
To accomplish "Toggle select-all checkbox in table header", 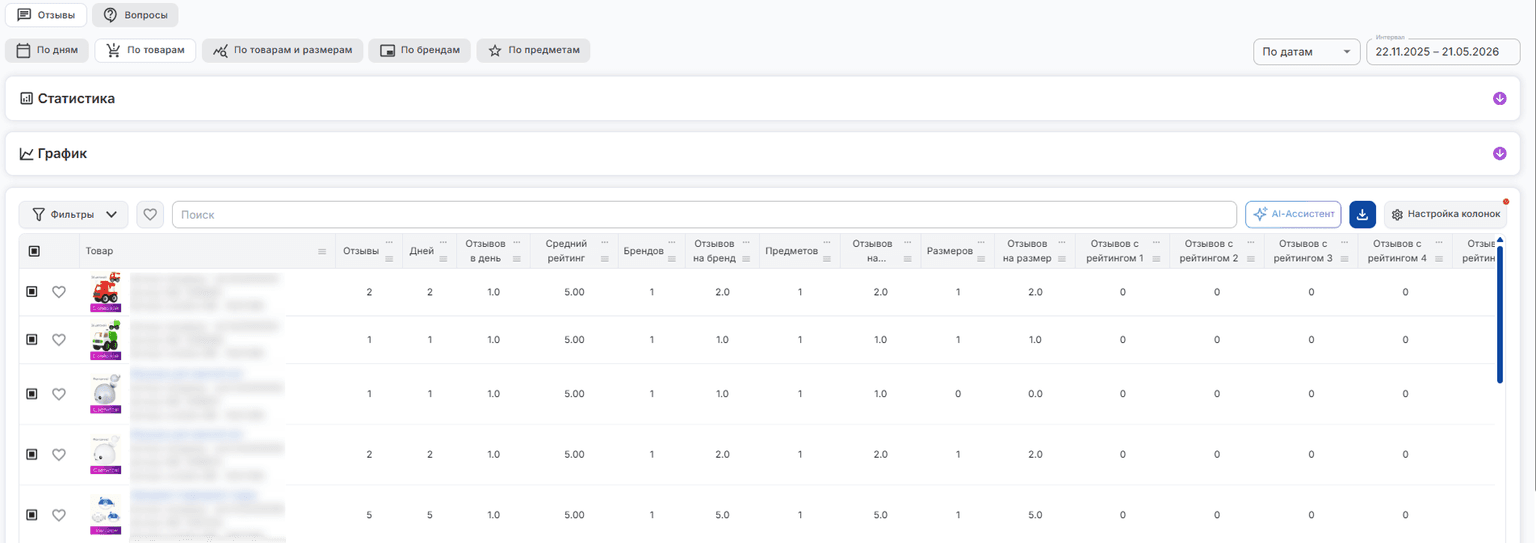I will (x=34, y=252).
